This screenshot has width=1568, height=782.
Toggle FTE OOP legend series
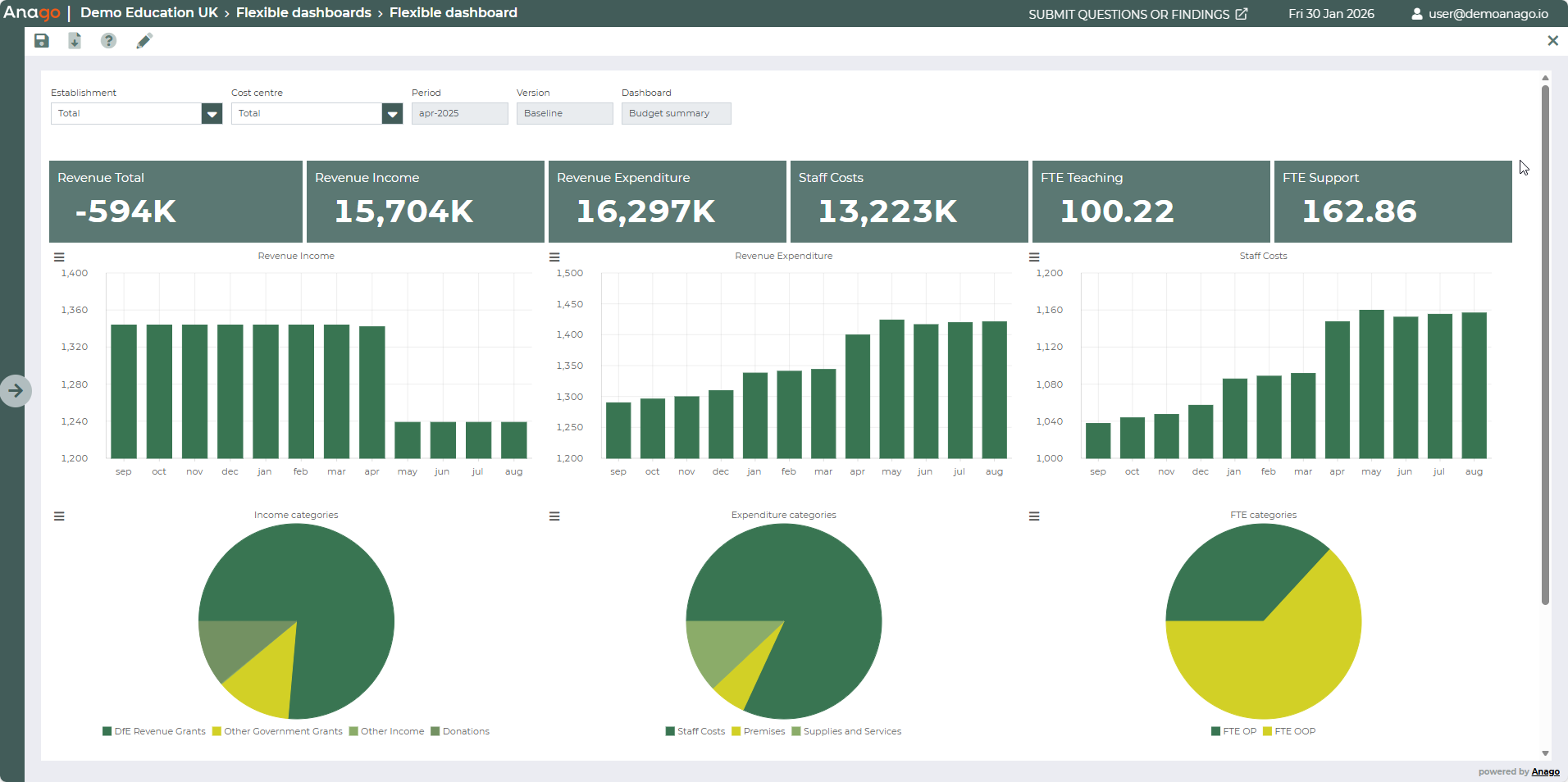point(1294,731)
